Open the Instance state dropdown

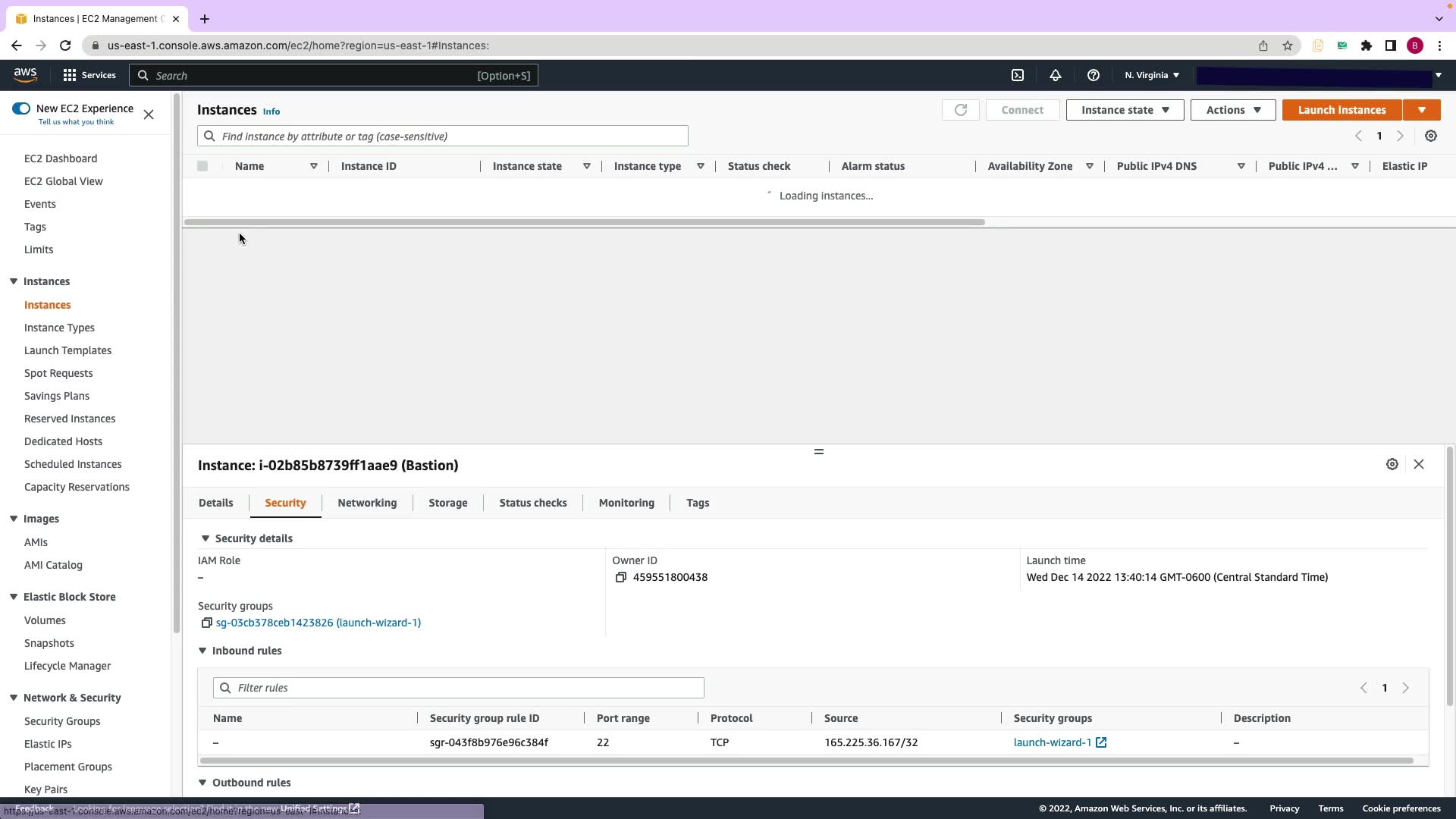coord(1125,110)
